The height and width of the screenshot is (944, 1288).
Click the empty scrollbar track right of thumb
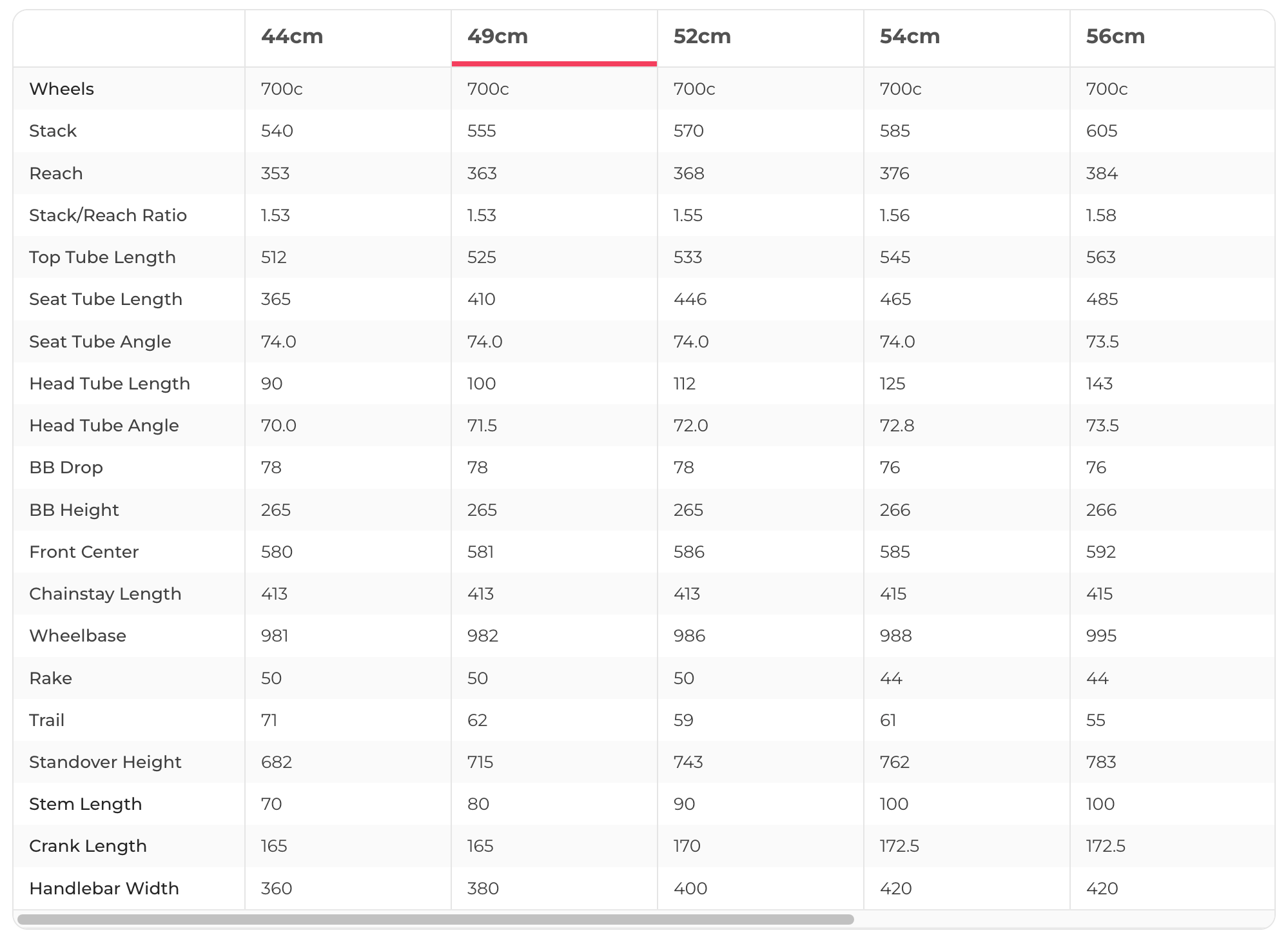coord(1064,919)
